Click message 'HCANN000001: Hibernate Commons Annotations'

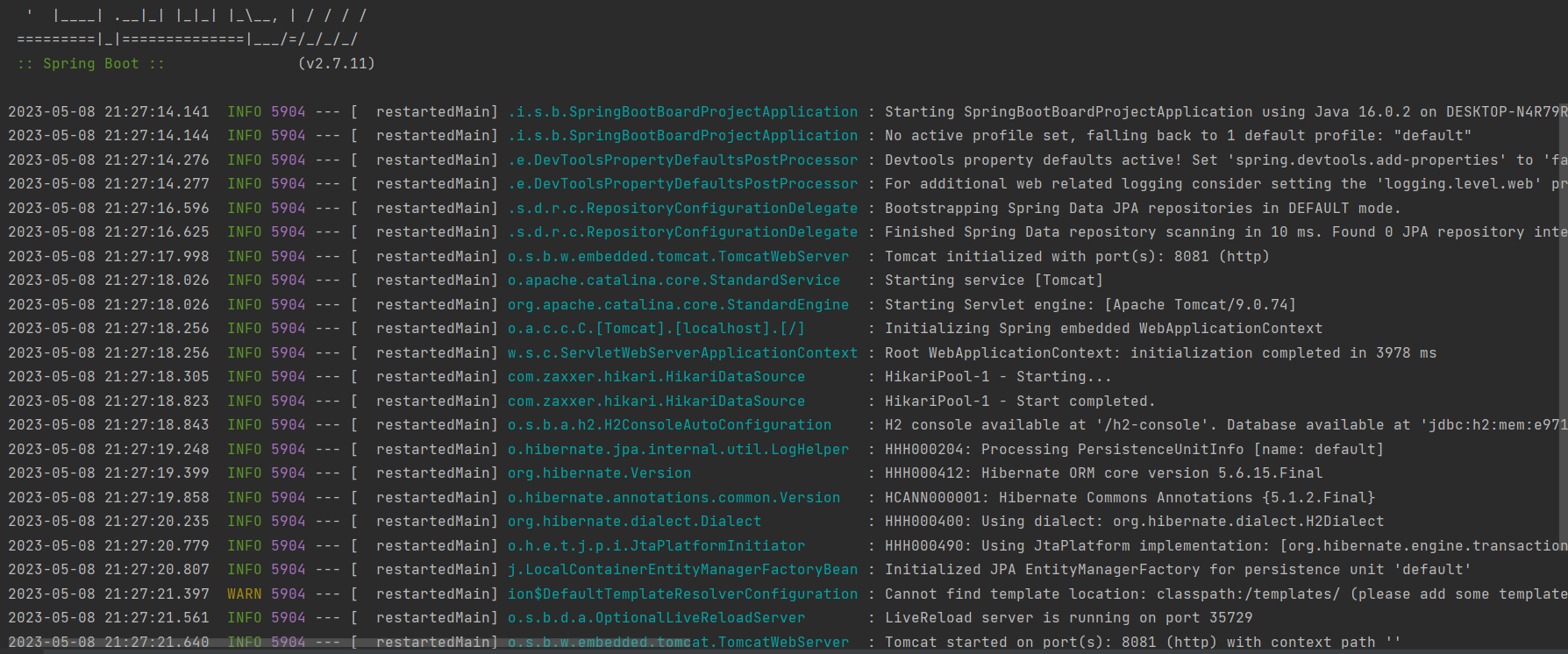click(1069, 497)
